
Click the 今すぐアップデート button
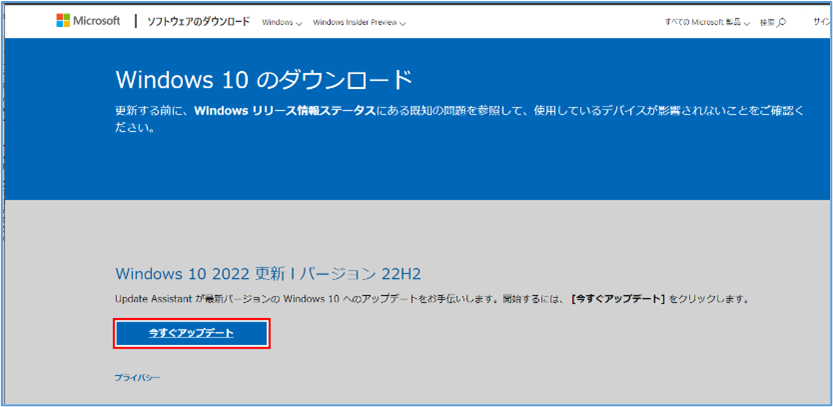pos(192,334)
